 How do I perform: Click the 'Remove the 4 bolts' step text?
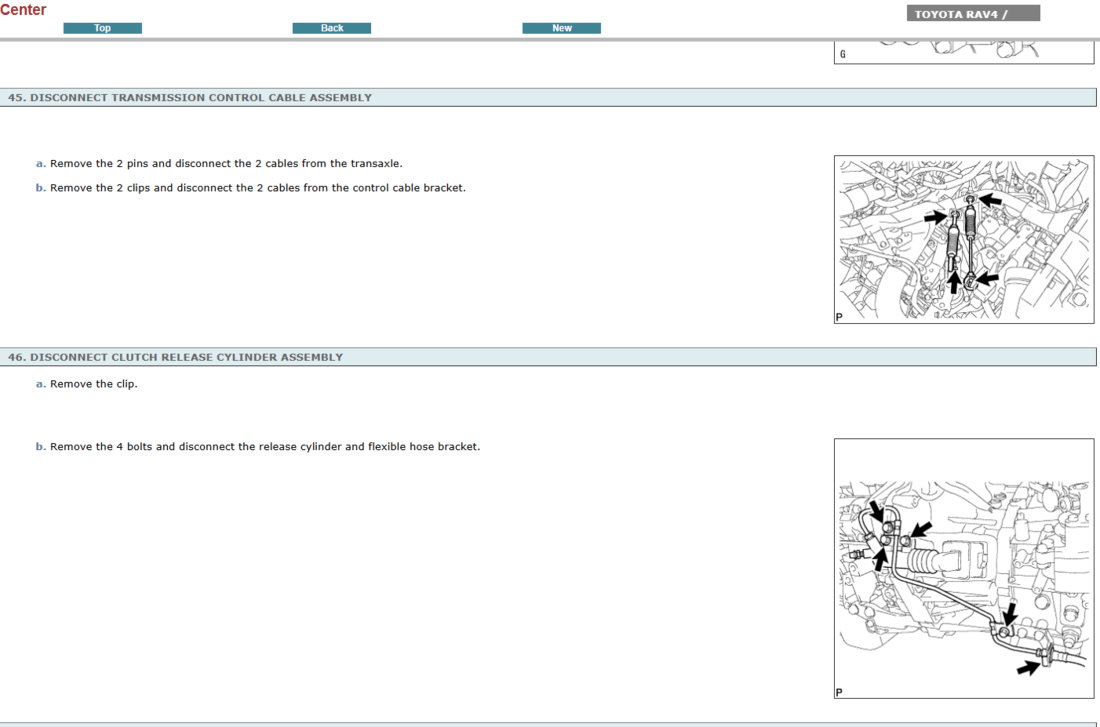(x=265, y=447)
